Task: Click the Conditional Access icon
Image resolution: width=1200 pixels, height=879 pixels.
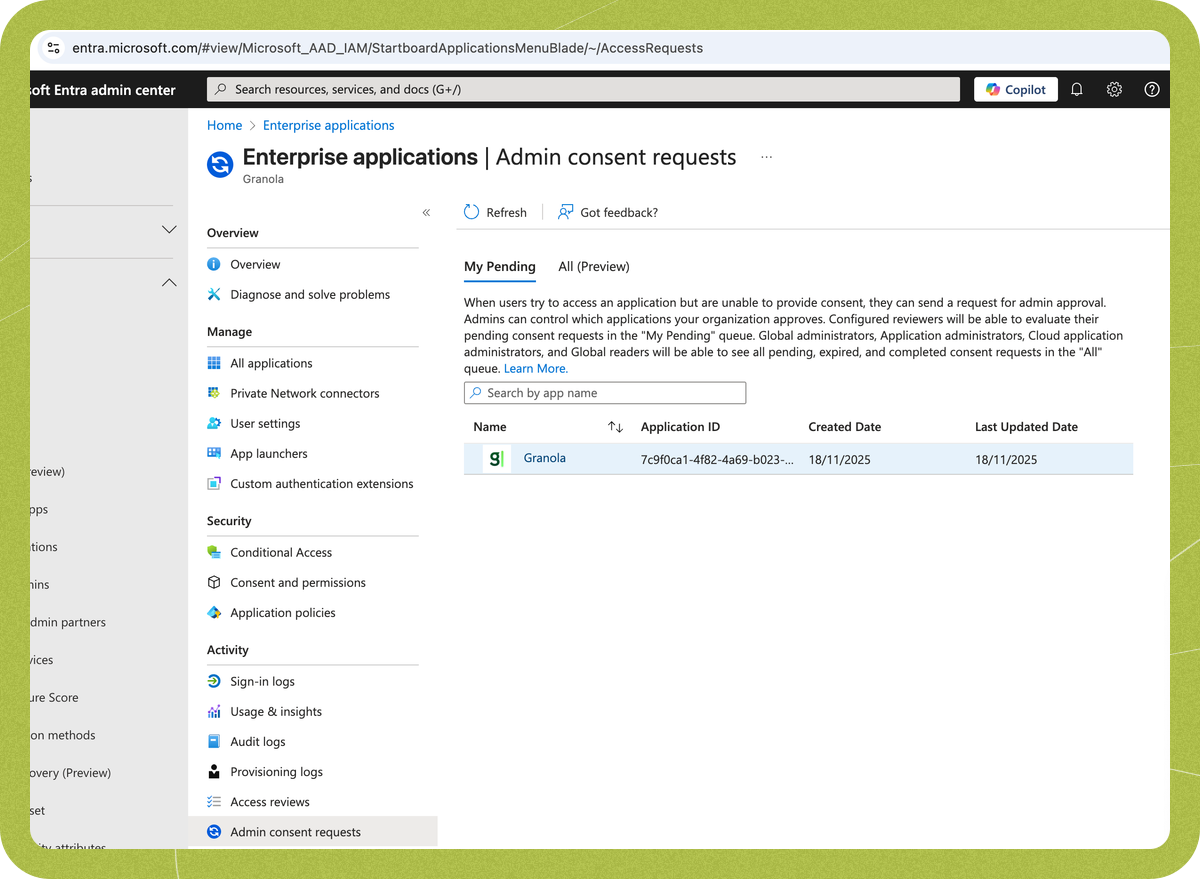Action: [213, 552]
